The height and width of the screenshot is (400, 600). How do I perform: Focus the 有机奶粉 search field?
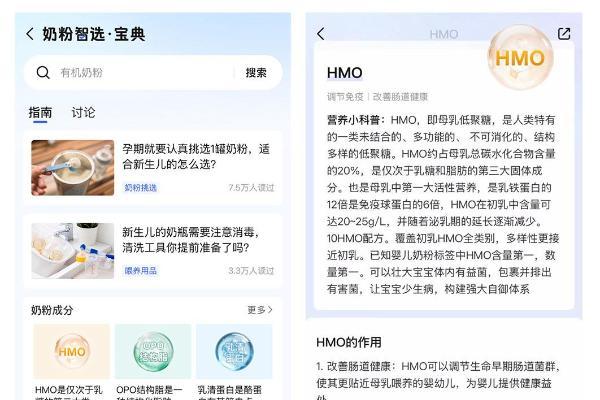(x=145, y=72)
